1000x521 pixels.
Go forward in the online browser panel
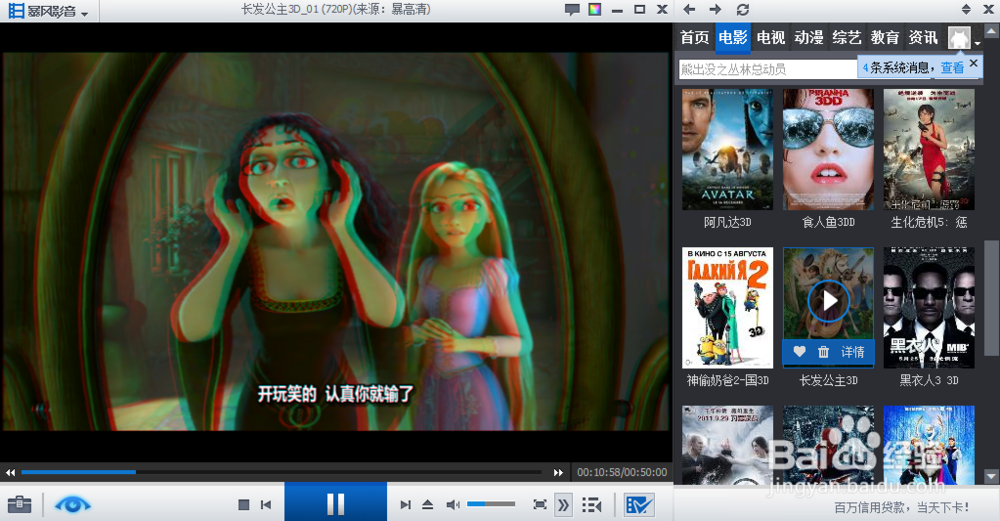716,10
